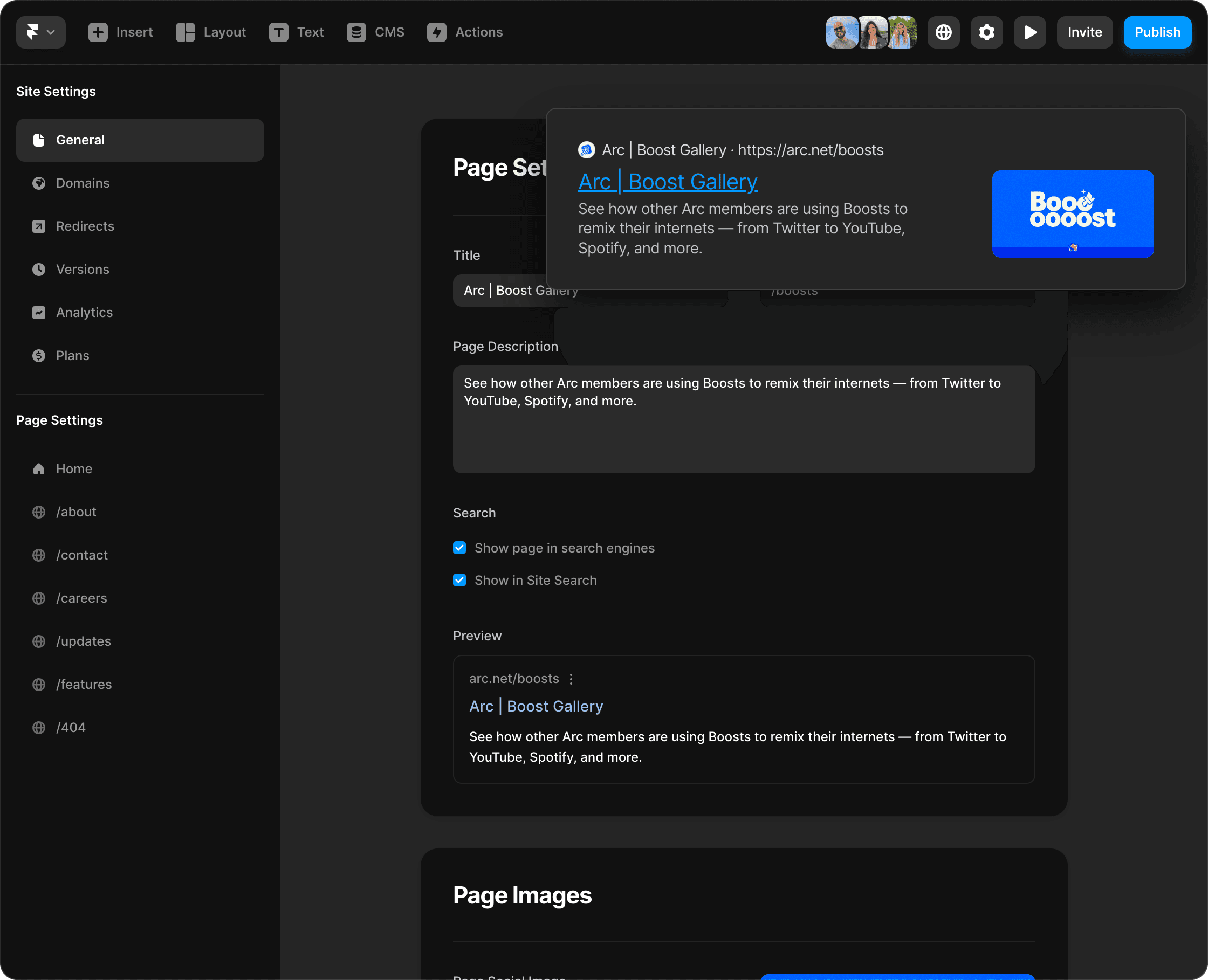
Task: Open the Actions lightning icon
Action: (x=436, y=32)
